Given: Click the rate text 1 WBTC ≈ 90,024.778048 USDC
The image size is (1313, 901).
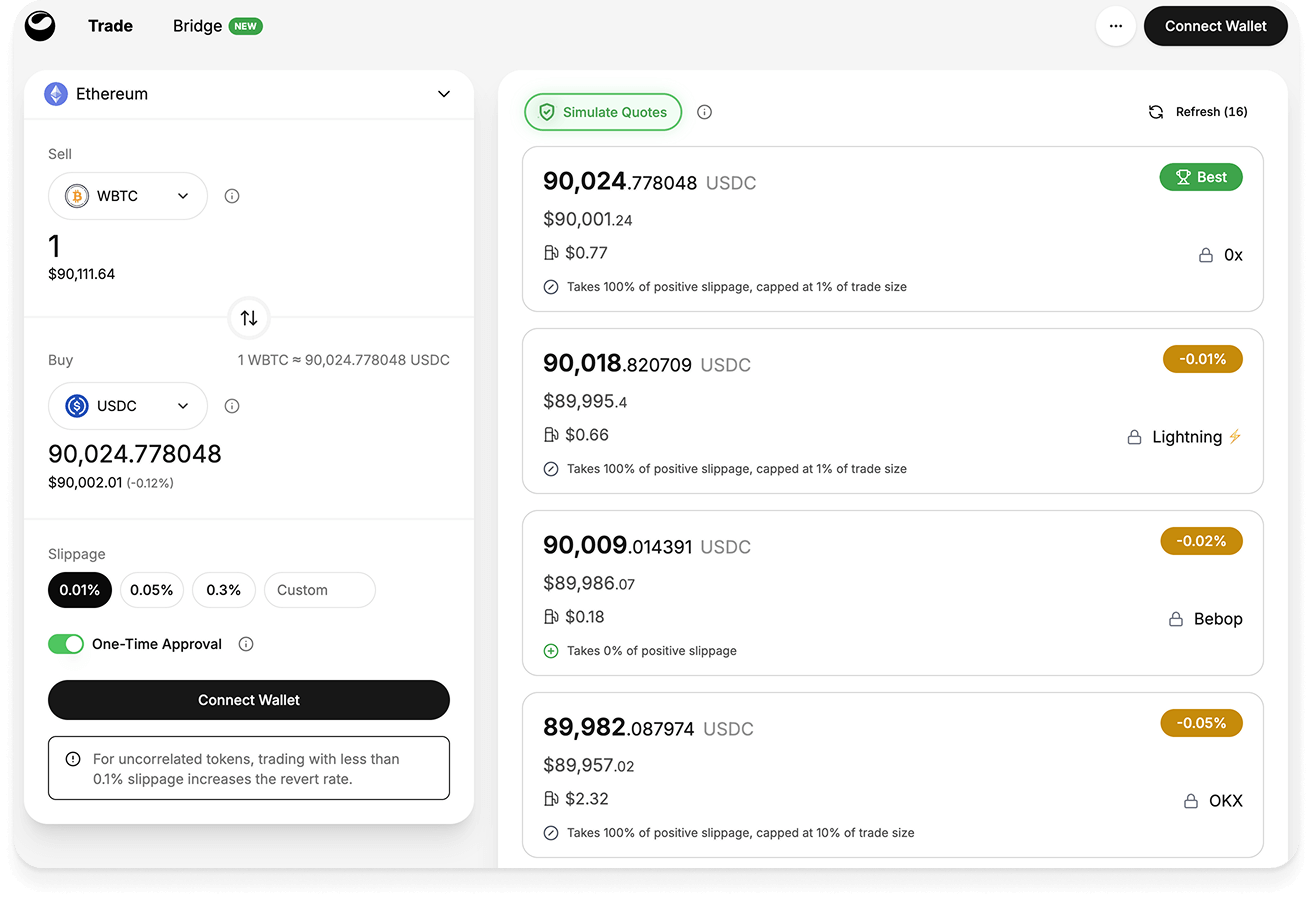Looking at the screenshot, I should coord(343,360).
